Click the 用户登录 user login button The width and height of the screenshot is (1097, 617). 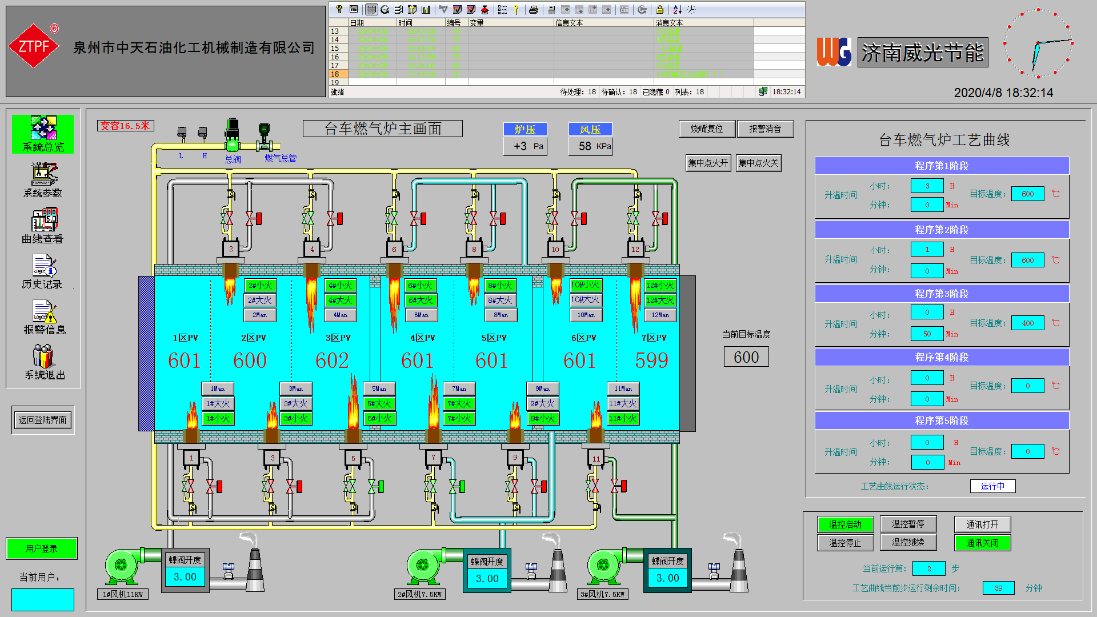[41, 548]
